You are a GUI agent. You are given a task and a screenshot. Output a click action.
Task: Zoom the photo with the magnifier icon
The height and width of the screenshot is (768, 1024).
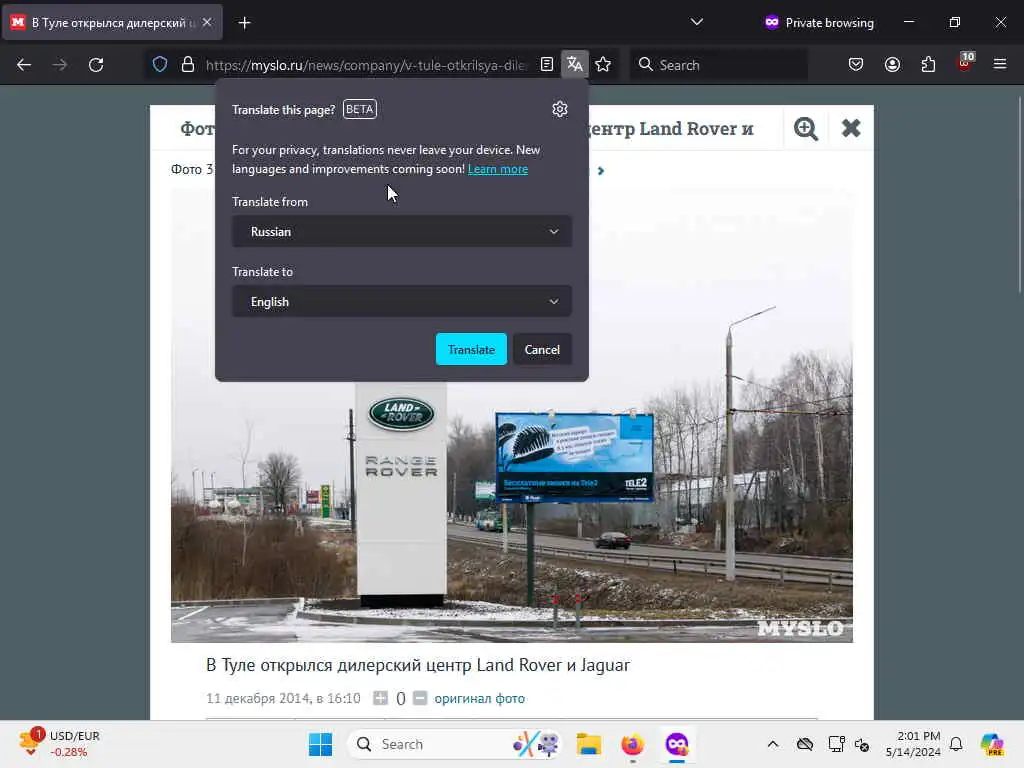tap(806, 128)
